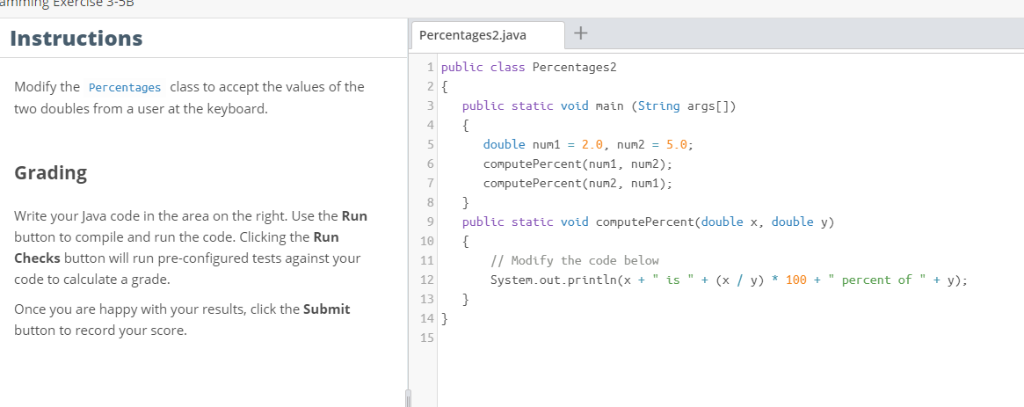The height and width of the screenshot is (407, 1024).
Task: Click the opening brace on line 2
Action: click(445, 86)
